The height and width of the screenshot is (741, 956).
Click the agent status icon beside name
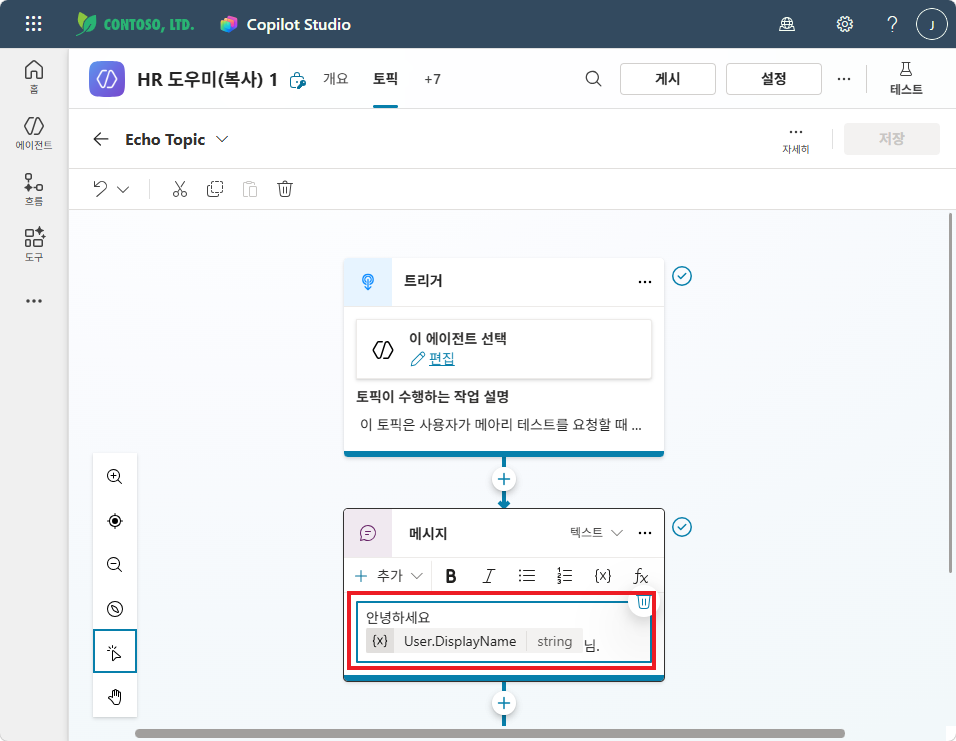tap(298, 80)
